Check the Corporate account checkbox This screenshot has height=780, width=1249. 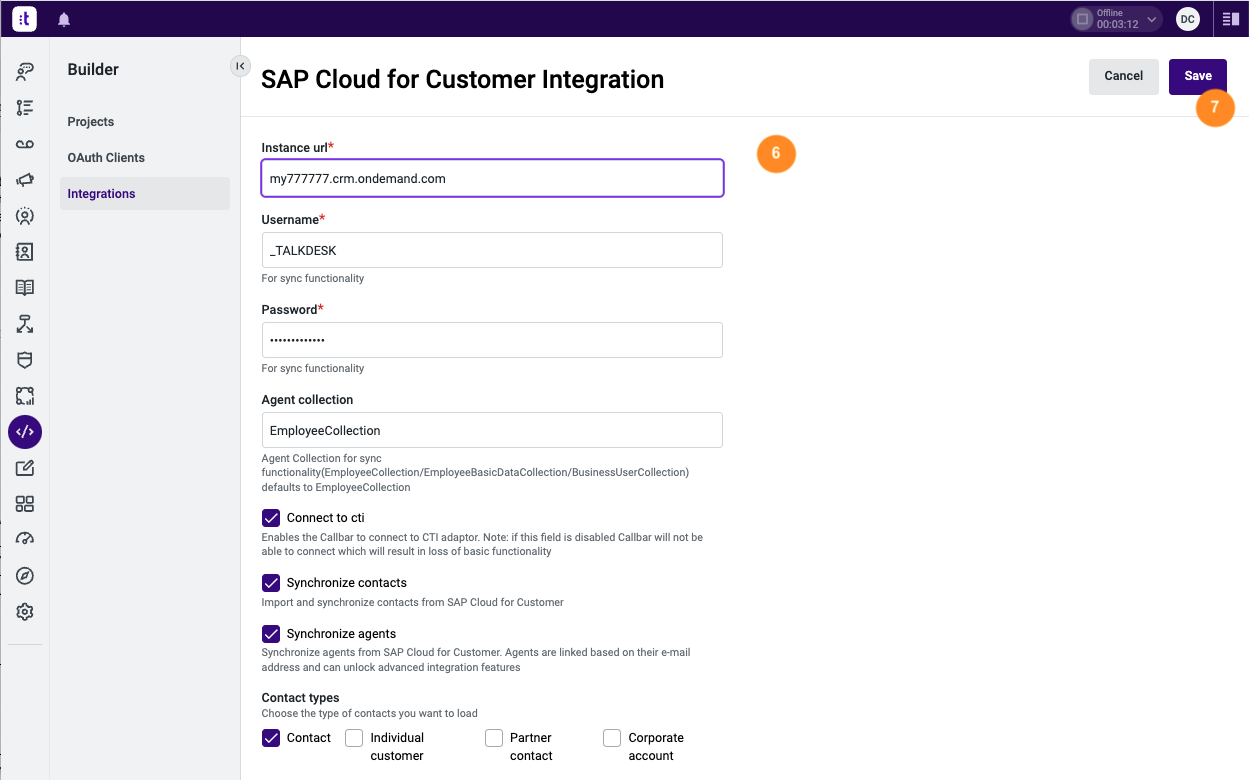click(612, 738)
